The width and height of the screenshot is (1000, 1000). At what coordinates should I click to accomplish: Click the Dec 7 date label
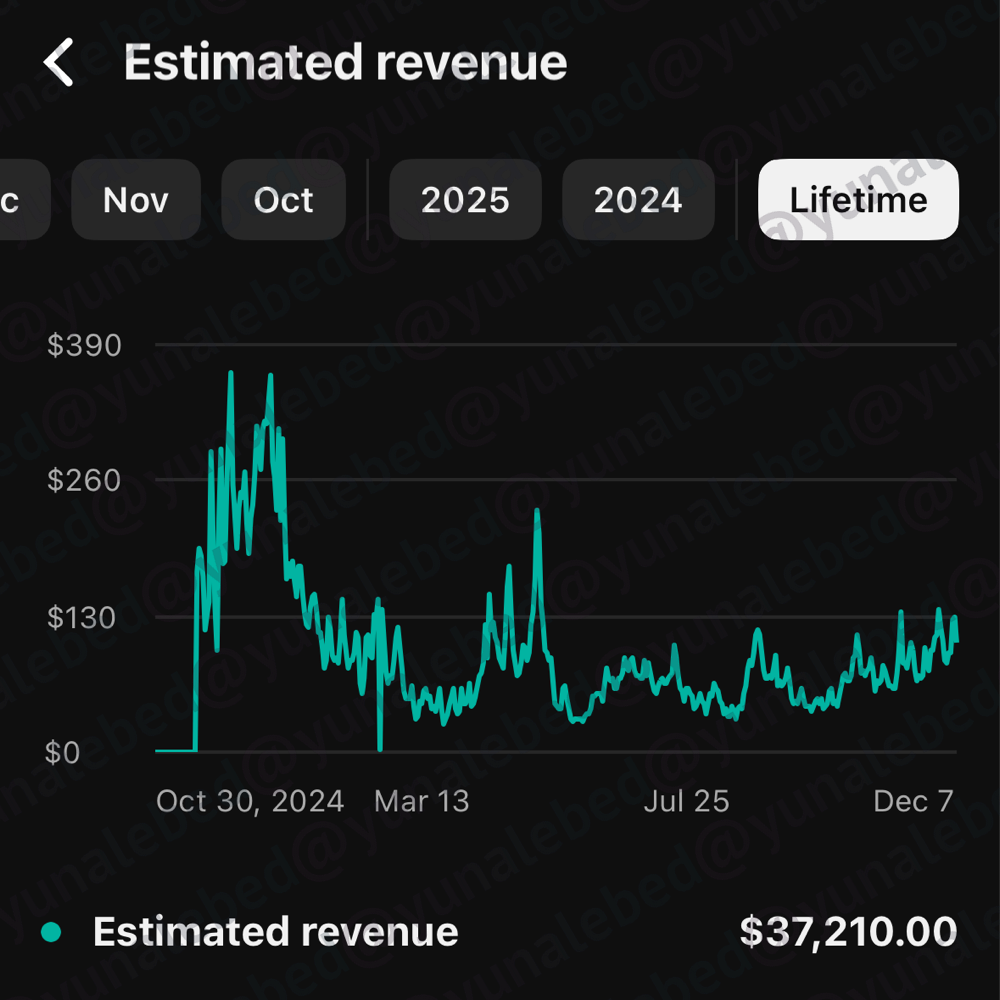coord(913,801)
